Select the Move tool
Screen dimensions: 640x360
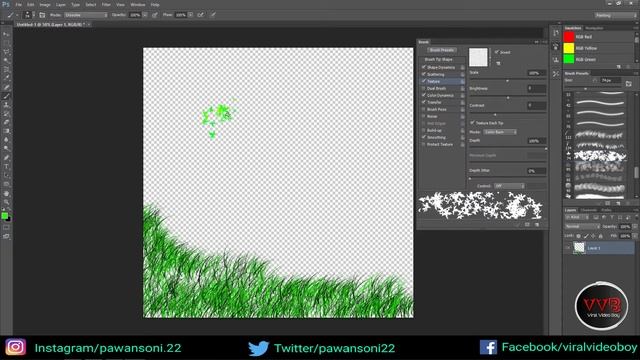[x=6, y=34]
